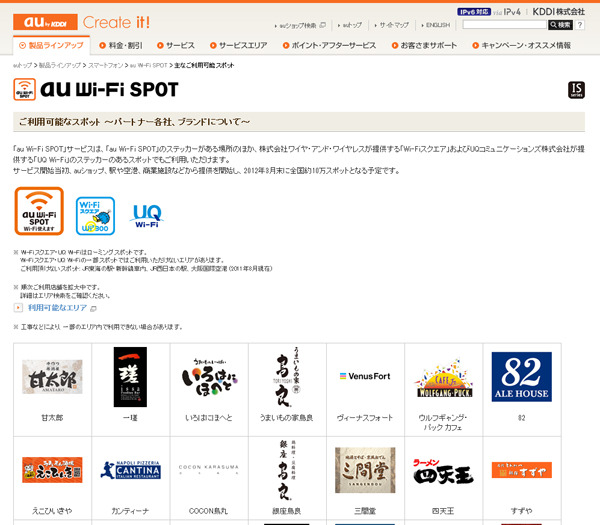Screen dimensions: 600x525
Task: Click the auトップ header link
Action: coord(350,25)
